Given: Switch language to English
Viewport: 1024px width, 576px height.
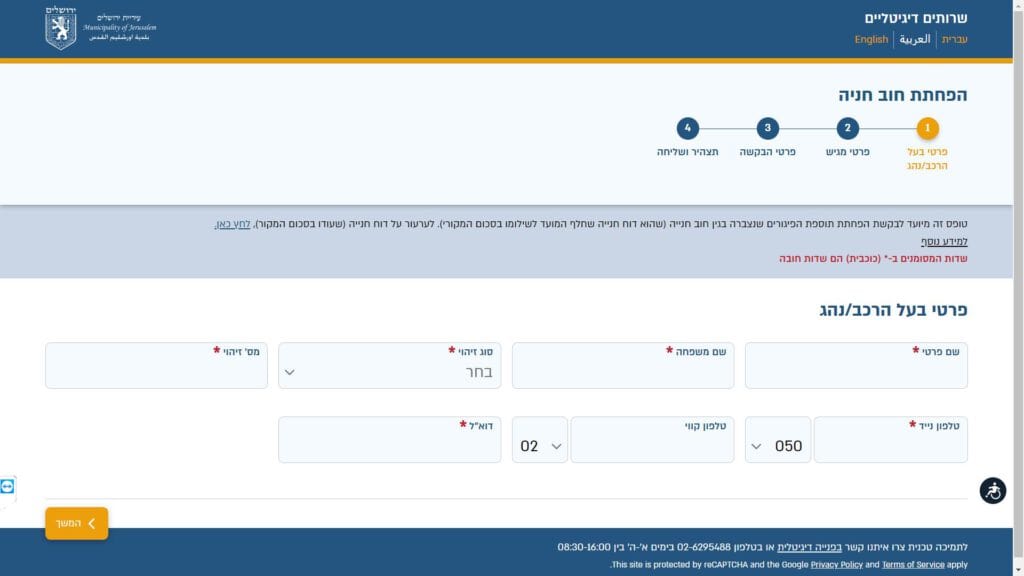Looking at the screenshot, I should click(x=871, y=40).
